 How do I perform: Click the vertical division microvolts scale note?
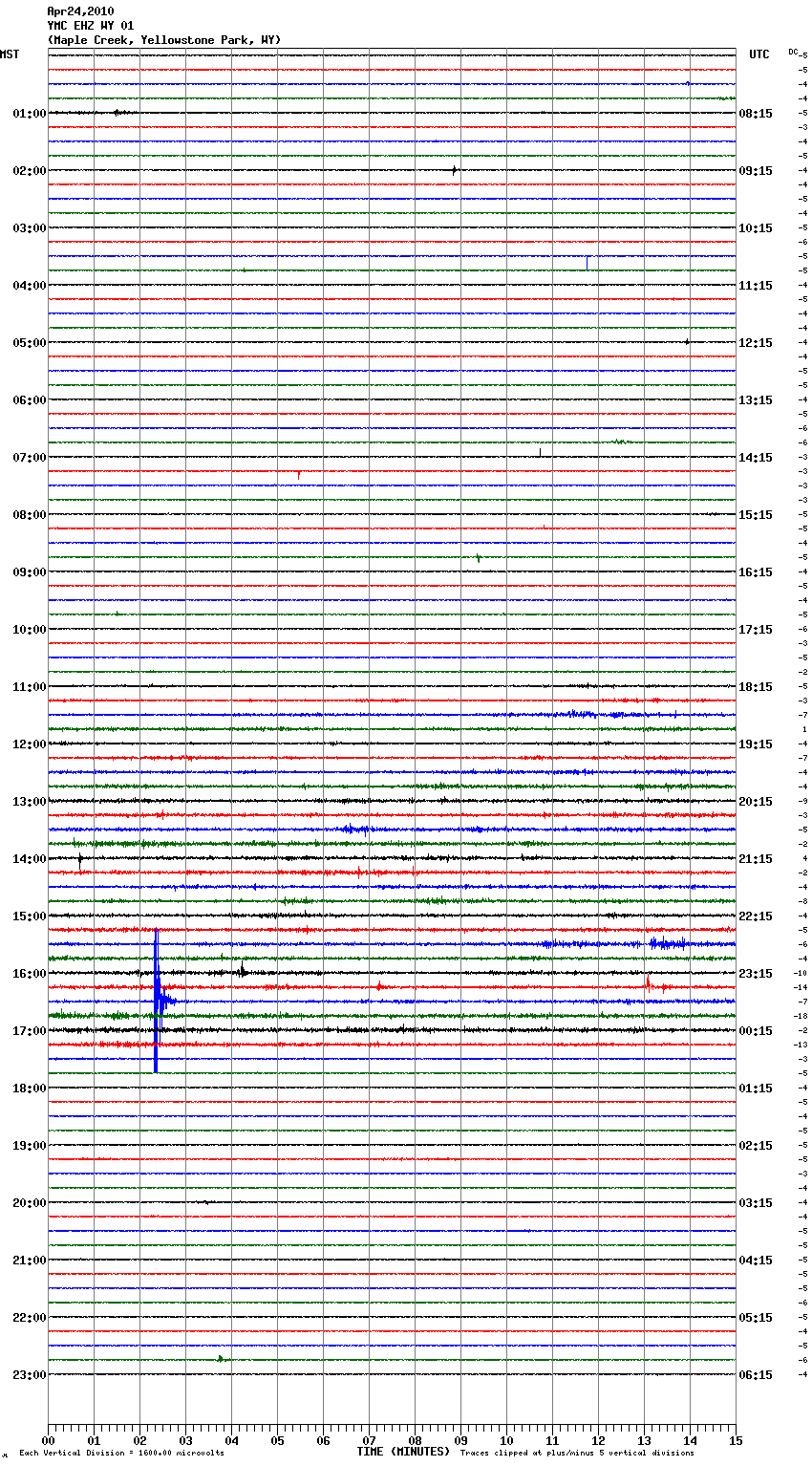tap(121, 1454)
